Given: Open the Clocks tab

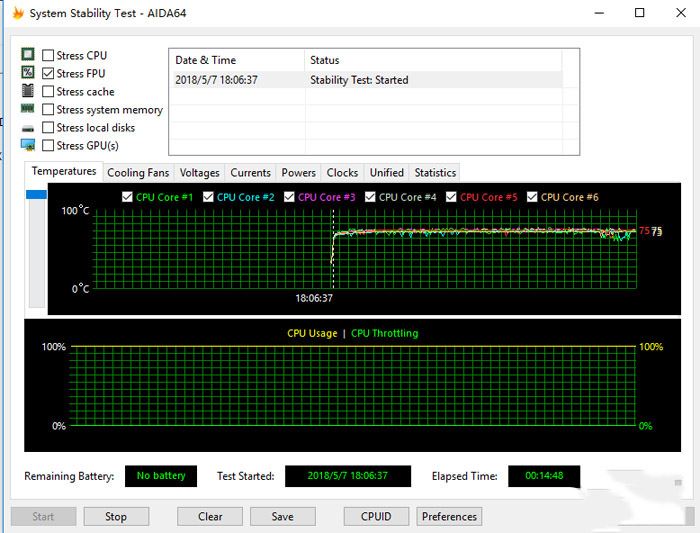Looking at the screenshot, I should [342, 173].
